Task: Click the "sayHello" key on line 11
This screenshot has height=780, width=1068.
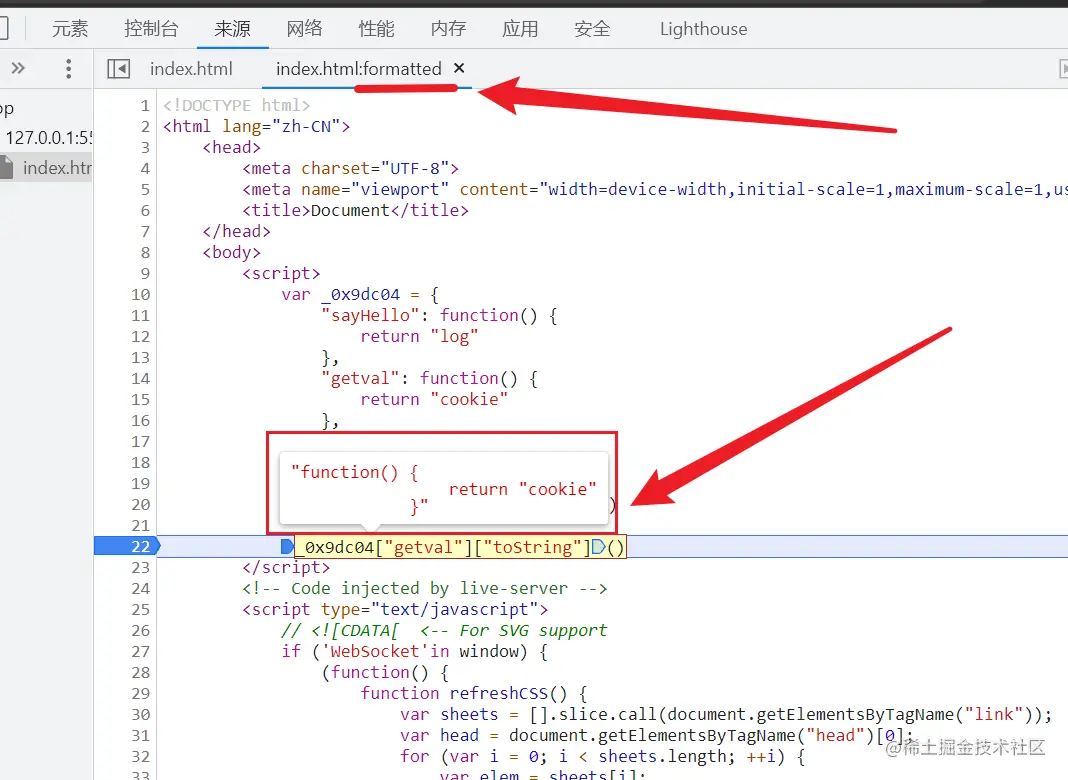Action: (x=371, y=315)
